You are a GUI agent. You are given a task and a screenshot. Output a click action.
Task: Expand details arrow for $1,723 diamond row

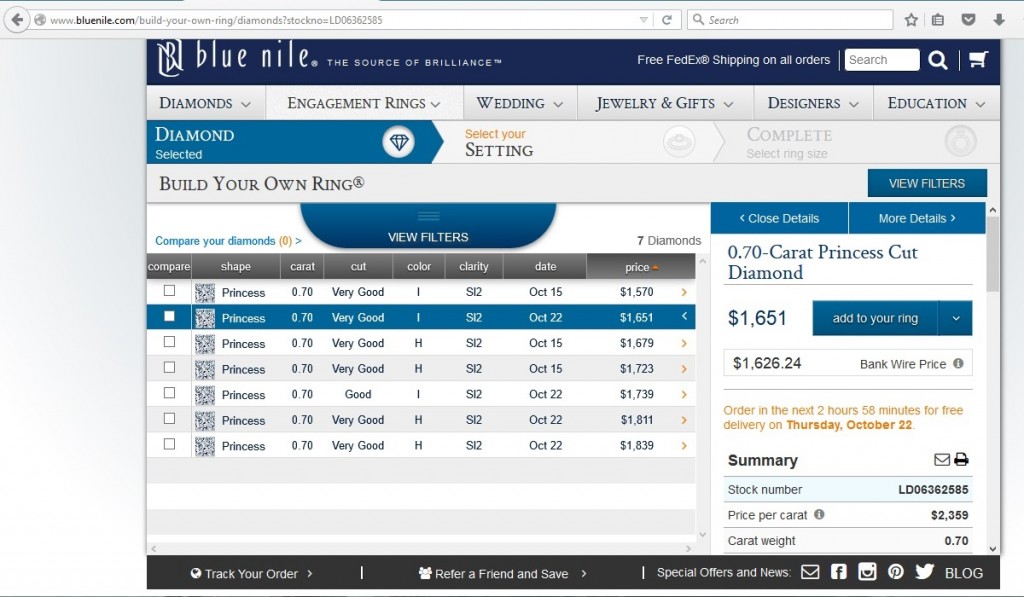pos(684,369)
